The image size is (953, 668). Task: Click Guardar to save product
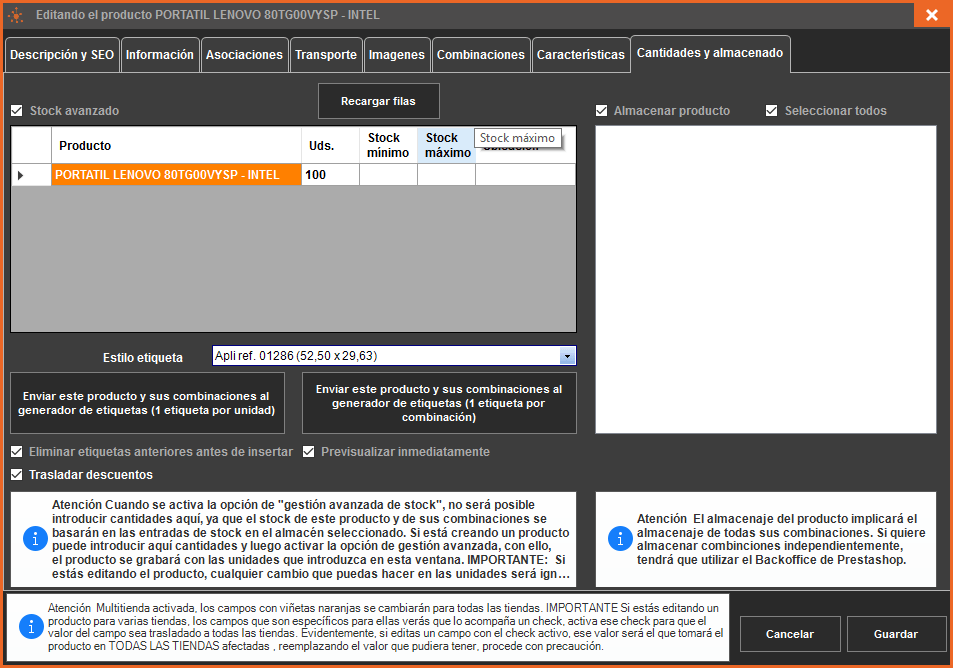[x=895, y=634]
